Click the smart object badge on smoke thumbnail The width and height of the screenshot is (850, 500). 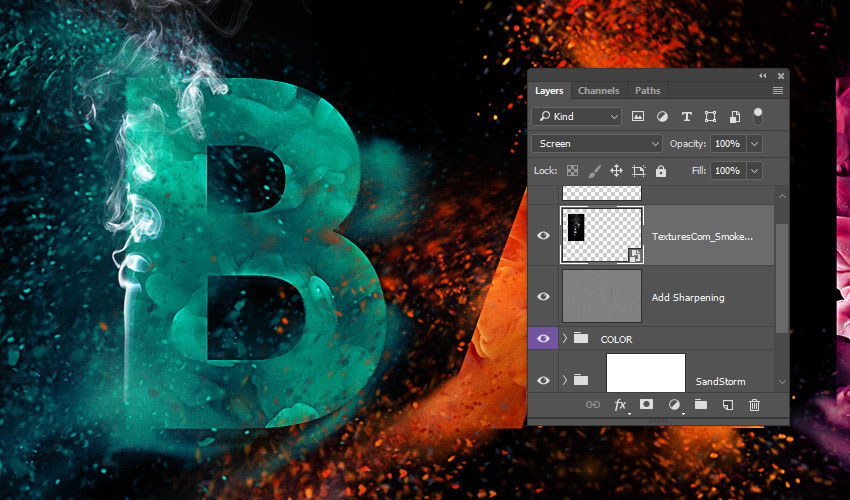[x=635, y=255]
